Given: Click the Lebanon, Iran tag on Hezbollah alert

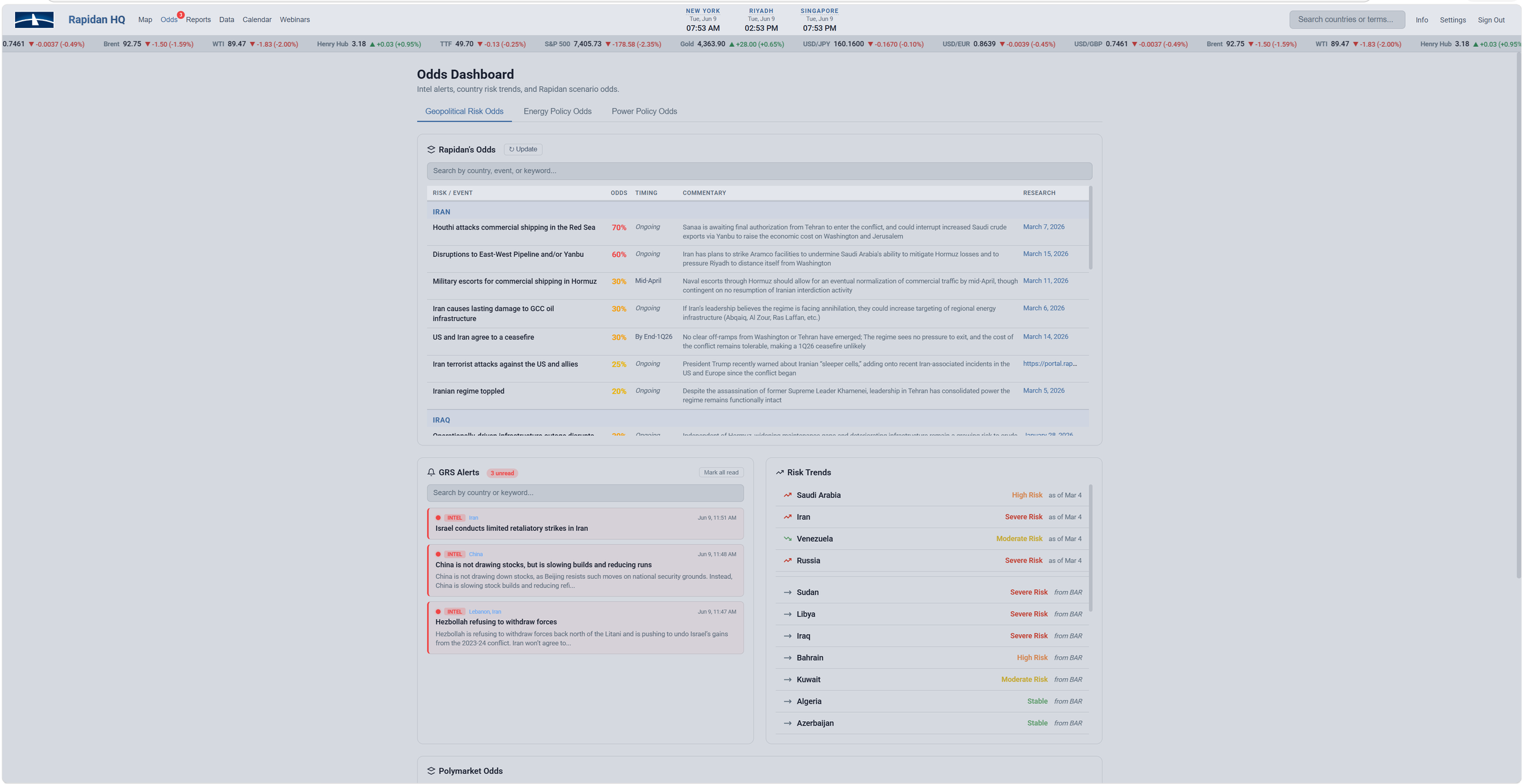Looking at the screenshot, I should [x=485, y=612].
